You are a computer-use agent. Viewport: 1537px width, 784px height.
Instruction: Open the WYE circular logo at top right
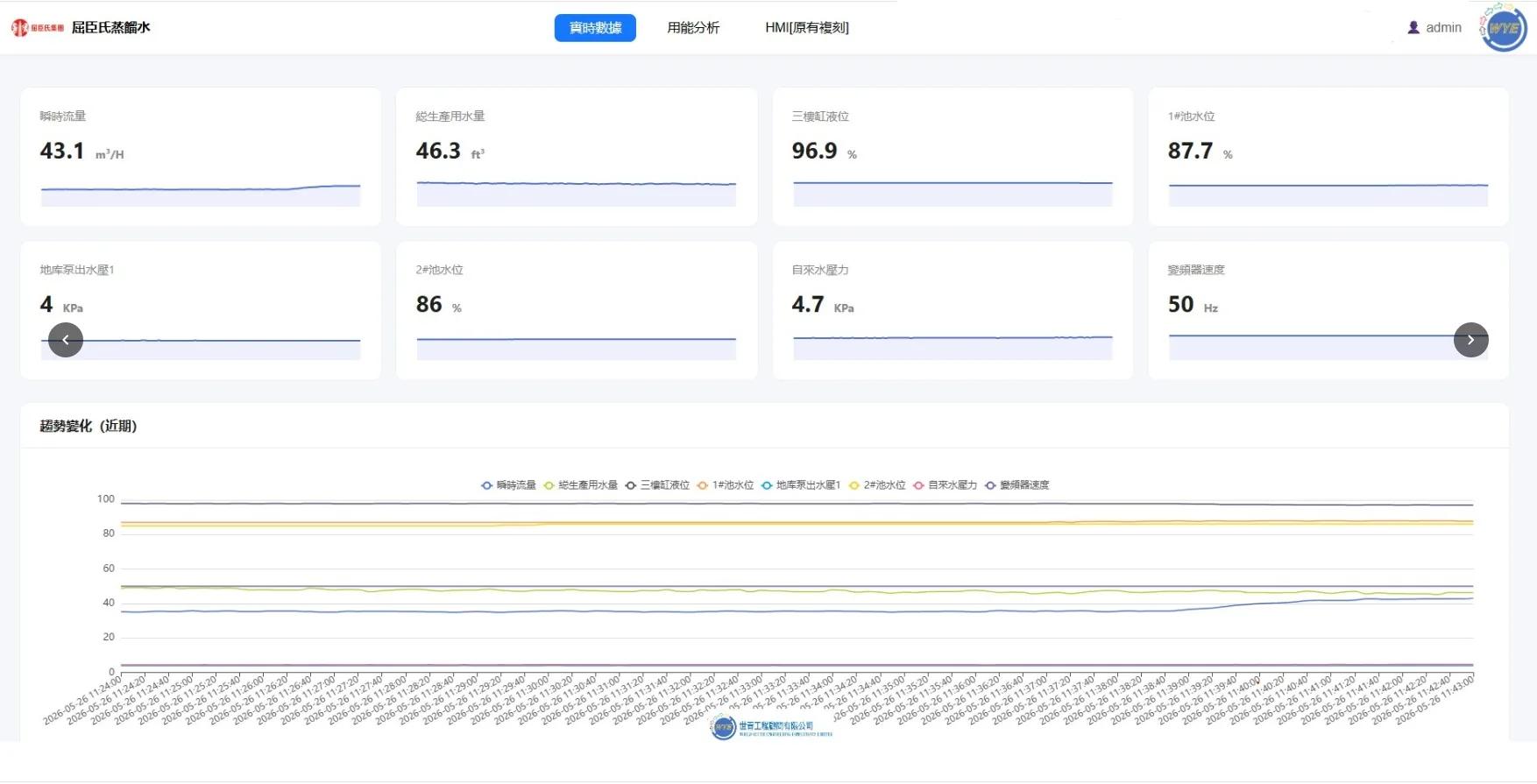pyautogui.click(x=1504, y=28)
